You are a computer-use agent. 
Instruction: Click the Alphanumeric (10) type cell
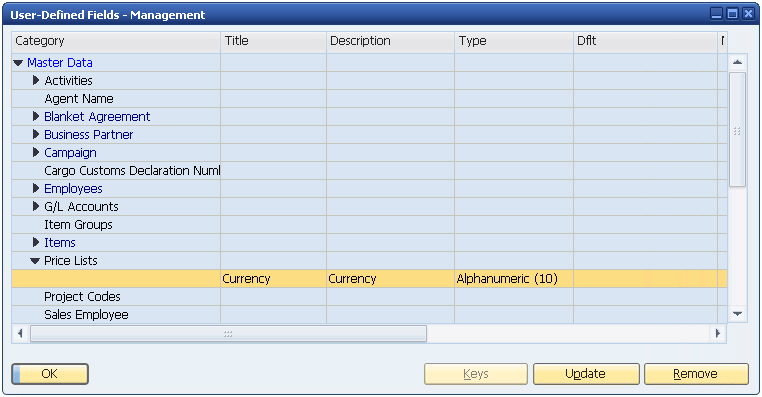tap(514, 278)
